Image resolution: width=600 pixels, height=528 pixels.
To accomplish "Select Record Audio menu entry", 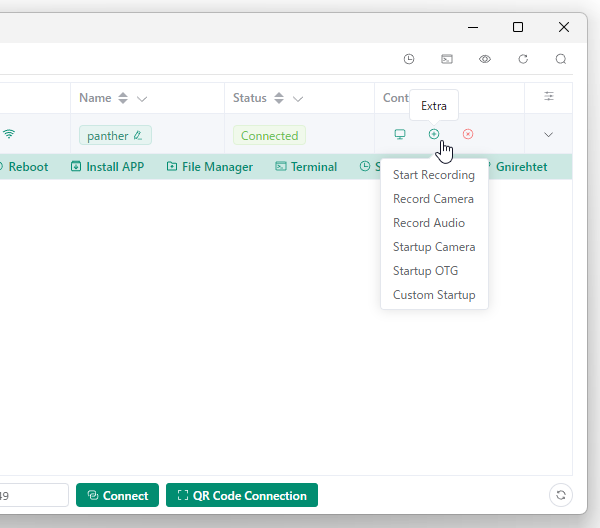I will (434, 223).
